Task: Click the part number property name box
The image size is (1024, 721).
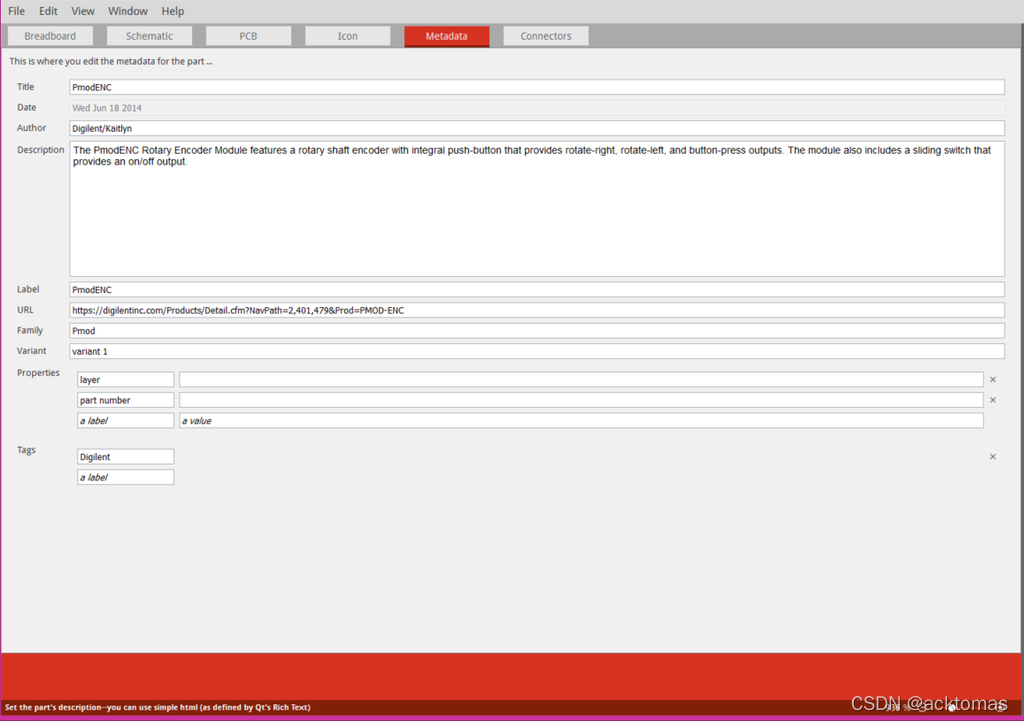Action: (125, 400)
